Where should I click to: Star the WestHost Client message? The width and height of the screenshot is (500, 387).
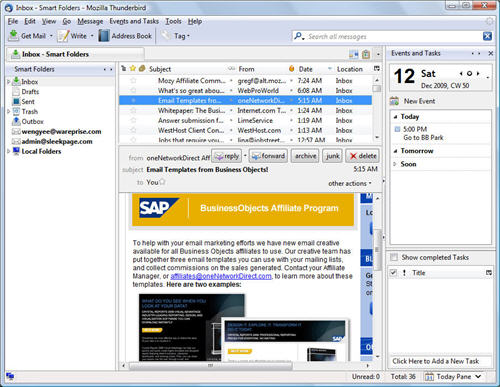pyautogui.click(x=133, y=130)
